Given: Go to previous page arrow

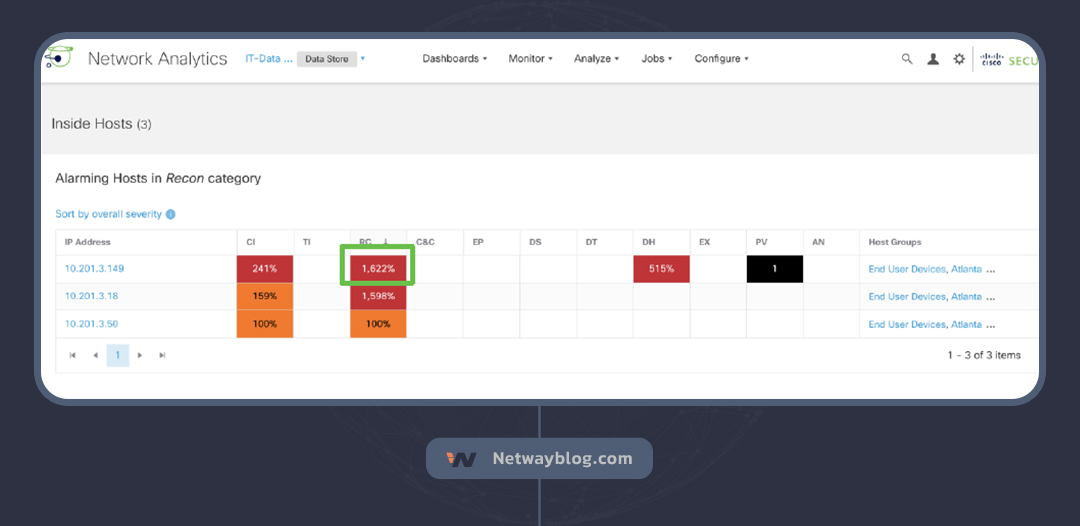Looking at the screenshot, I should [x=95, y=355].
